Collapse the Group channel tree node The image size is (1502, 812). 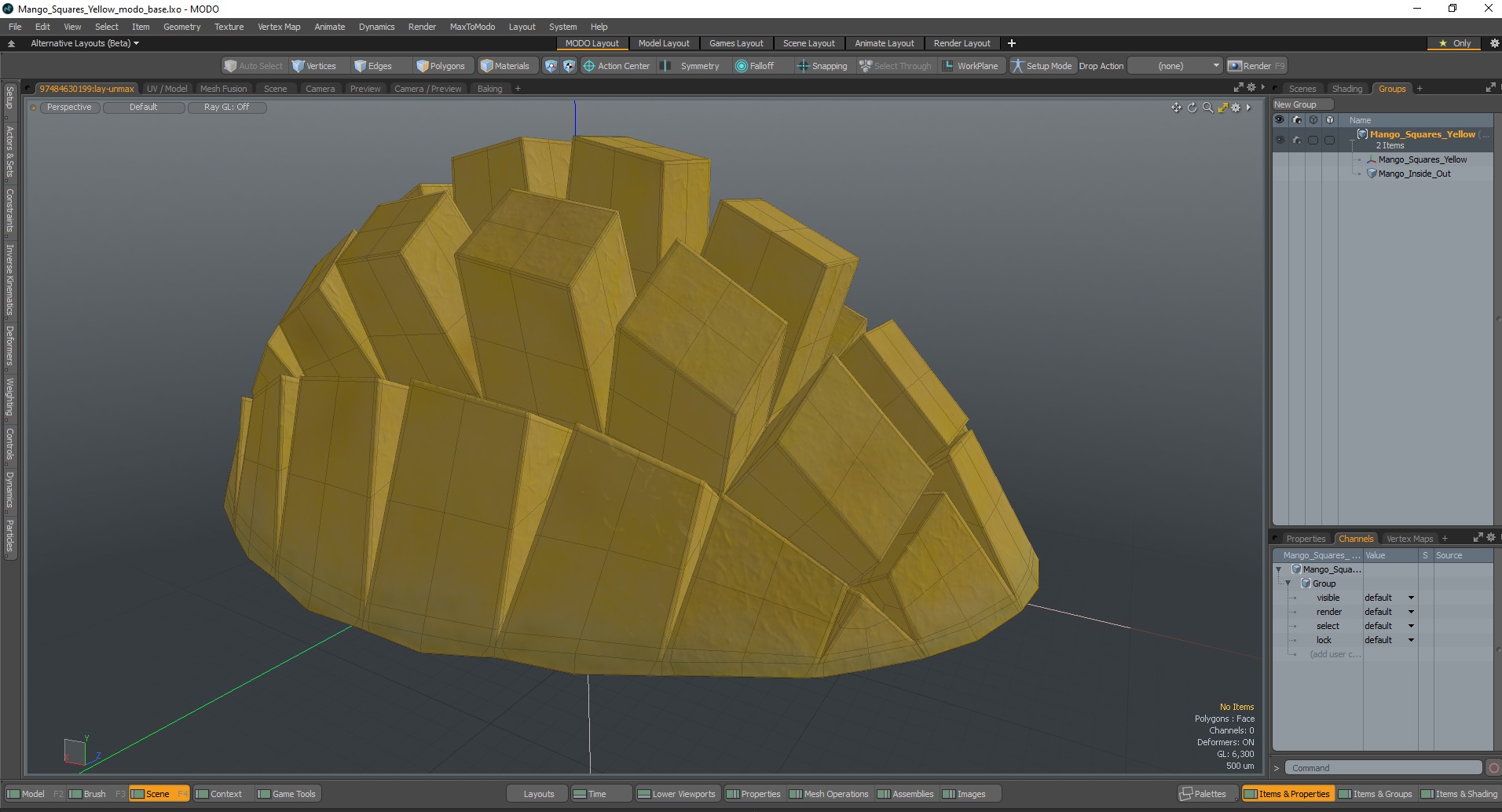[x=1288, y=583]
